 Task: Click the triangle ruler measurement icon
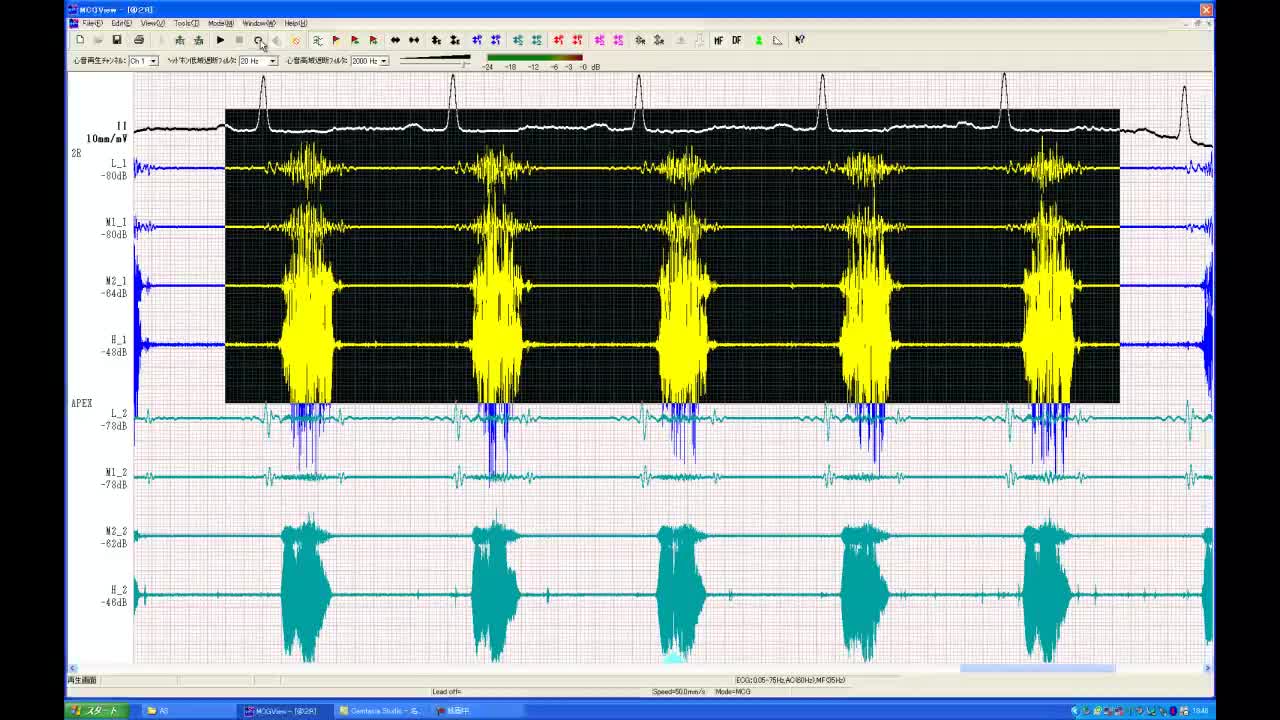click(777, 40)
